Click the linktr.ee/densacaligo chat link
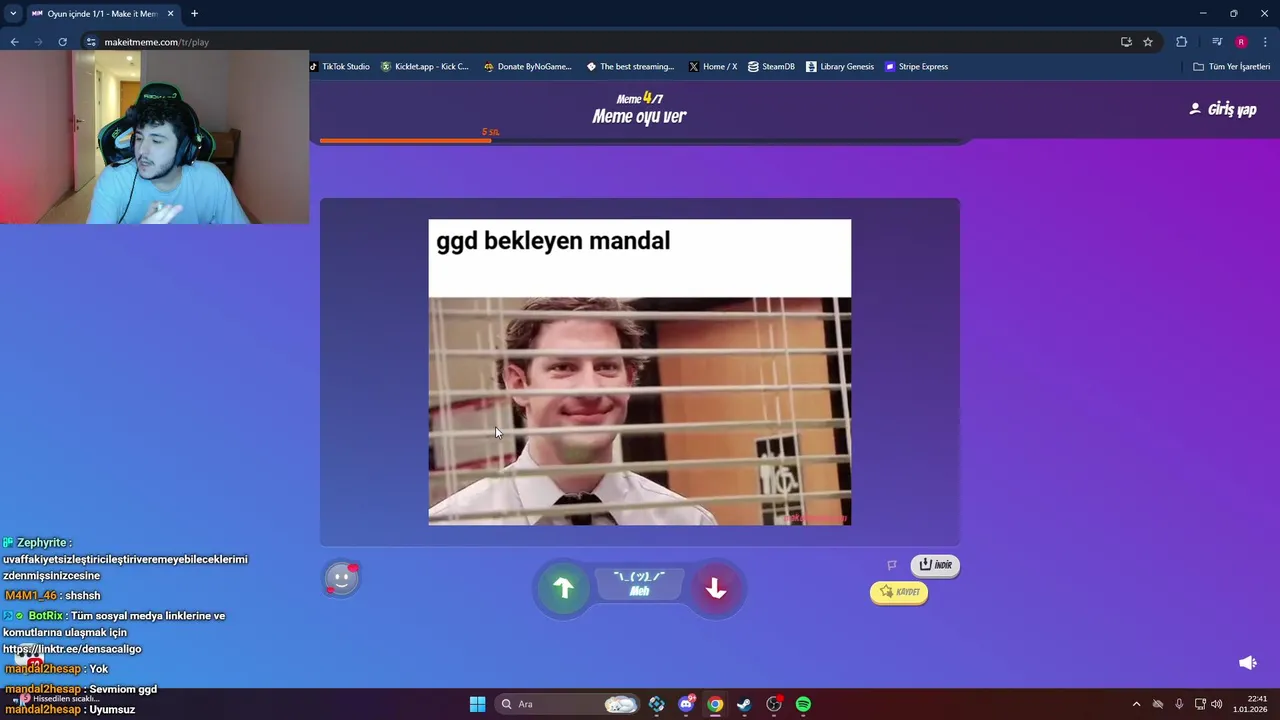Screen dimensions: 1280x720 (72, 649)
